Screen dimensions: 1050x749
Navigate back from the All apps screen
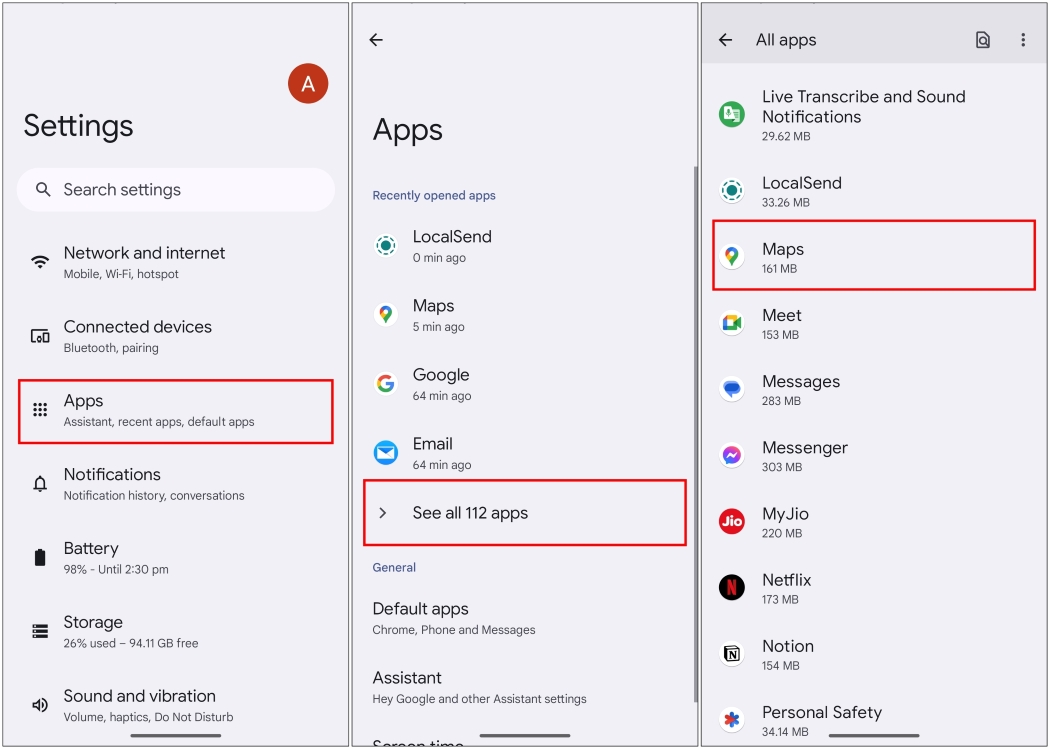[x=724, y=40]
